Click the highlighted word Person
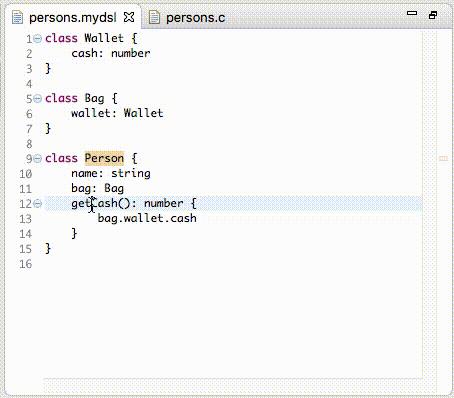Image resolution: width=454 pixels, height=398 pixels. point(104,158)
